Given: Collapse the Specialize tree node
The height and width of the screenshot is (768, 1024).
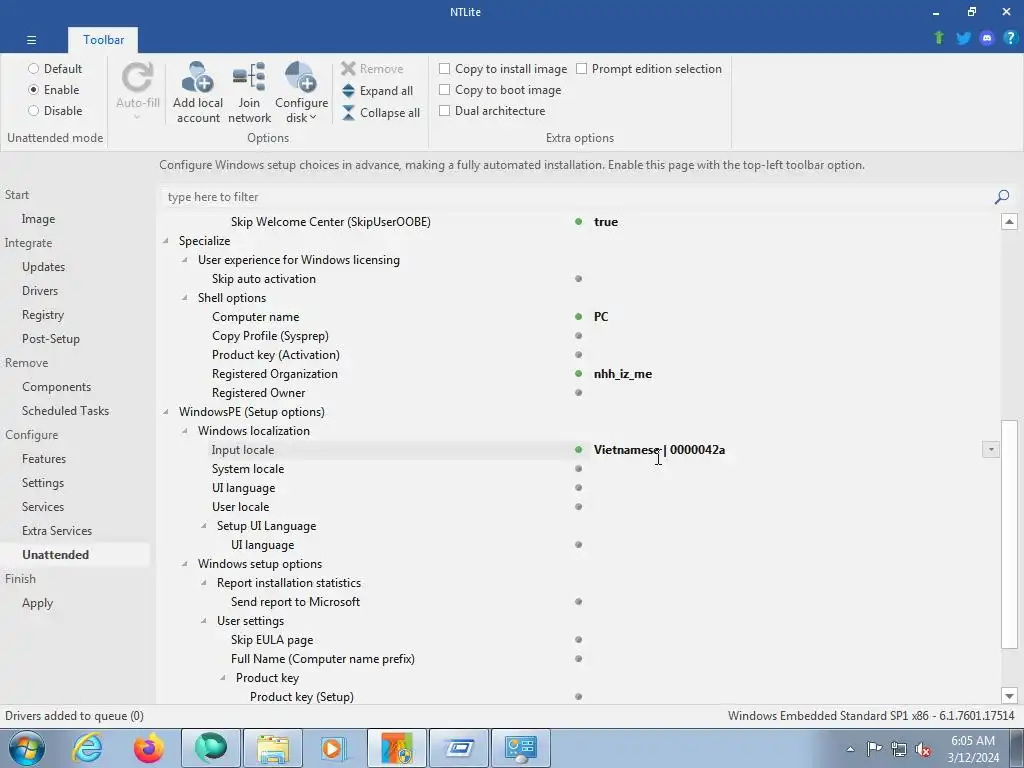Looking at the screenshot, I should [x=166, y=241].
